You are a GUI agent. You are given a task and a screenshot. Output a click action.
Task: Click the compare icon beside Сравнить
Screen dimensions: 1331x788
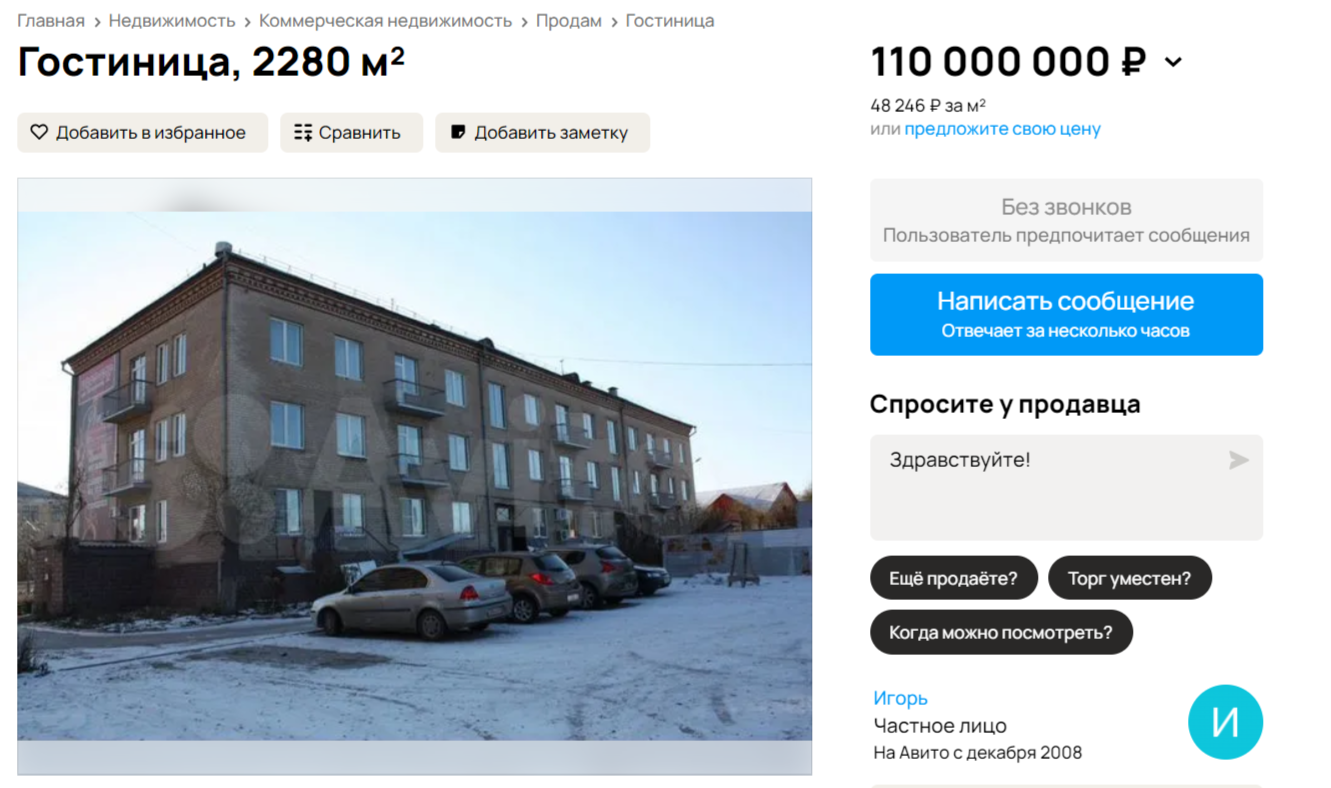303,132
